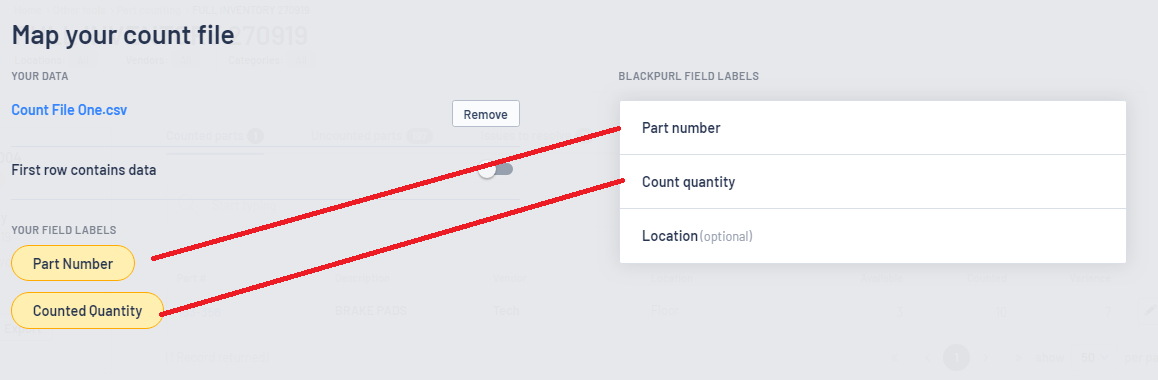Open the Vendors filter dropdown
1158x380 pixels.
coord(187,61)
